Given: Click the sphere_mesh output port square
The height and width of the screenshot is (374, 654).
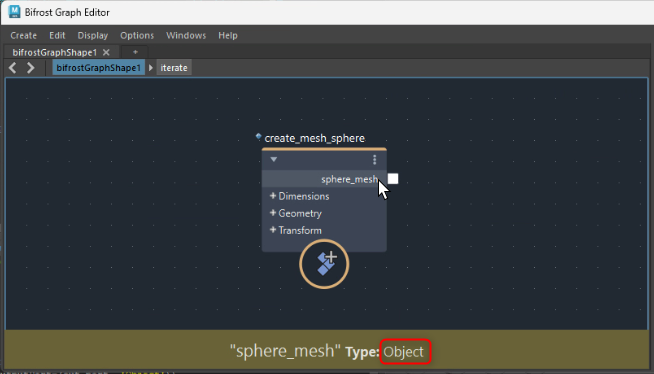Looking at the screenshot, I should 393,179.
